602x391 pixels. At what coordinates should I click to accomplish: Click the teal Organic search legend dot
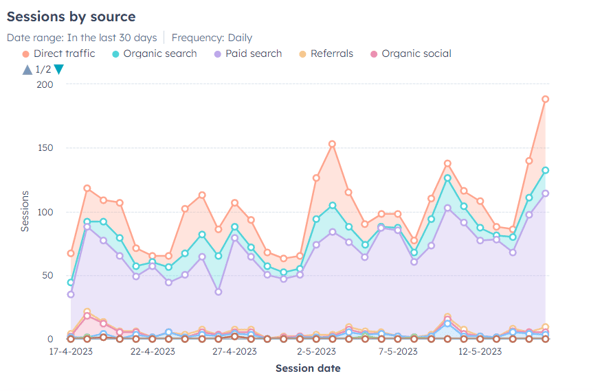116,54
